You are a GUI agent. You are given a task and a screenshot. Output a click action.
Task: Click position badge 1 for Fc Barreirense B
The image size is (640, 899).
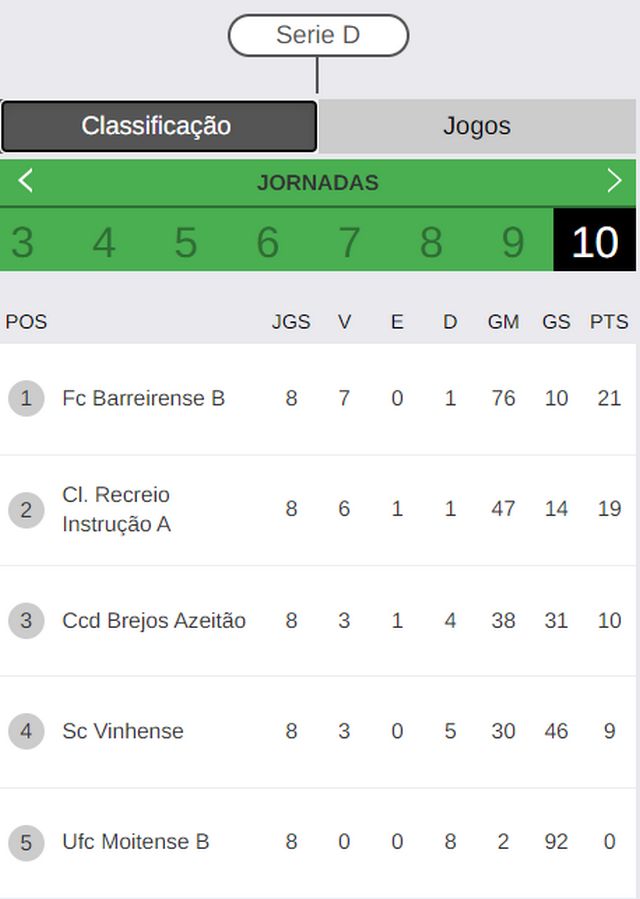[x=26, y=398]
